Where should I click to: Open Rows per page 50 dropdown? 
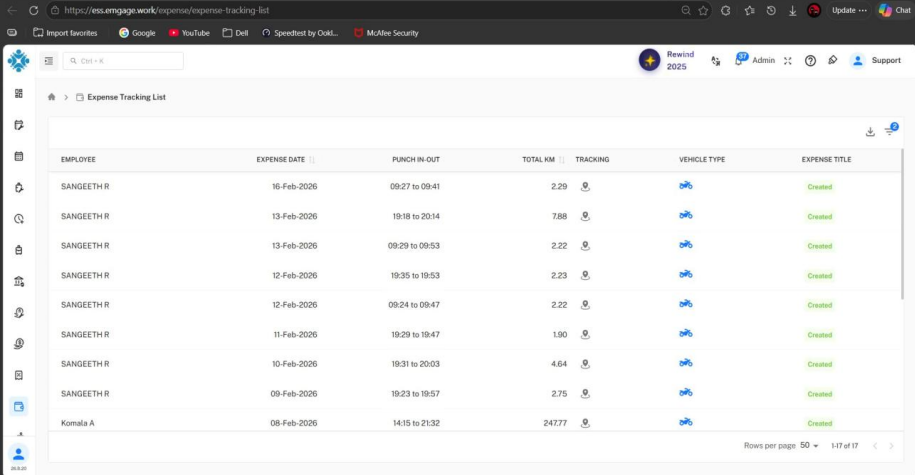pos(809,445)
